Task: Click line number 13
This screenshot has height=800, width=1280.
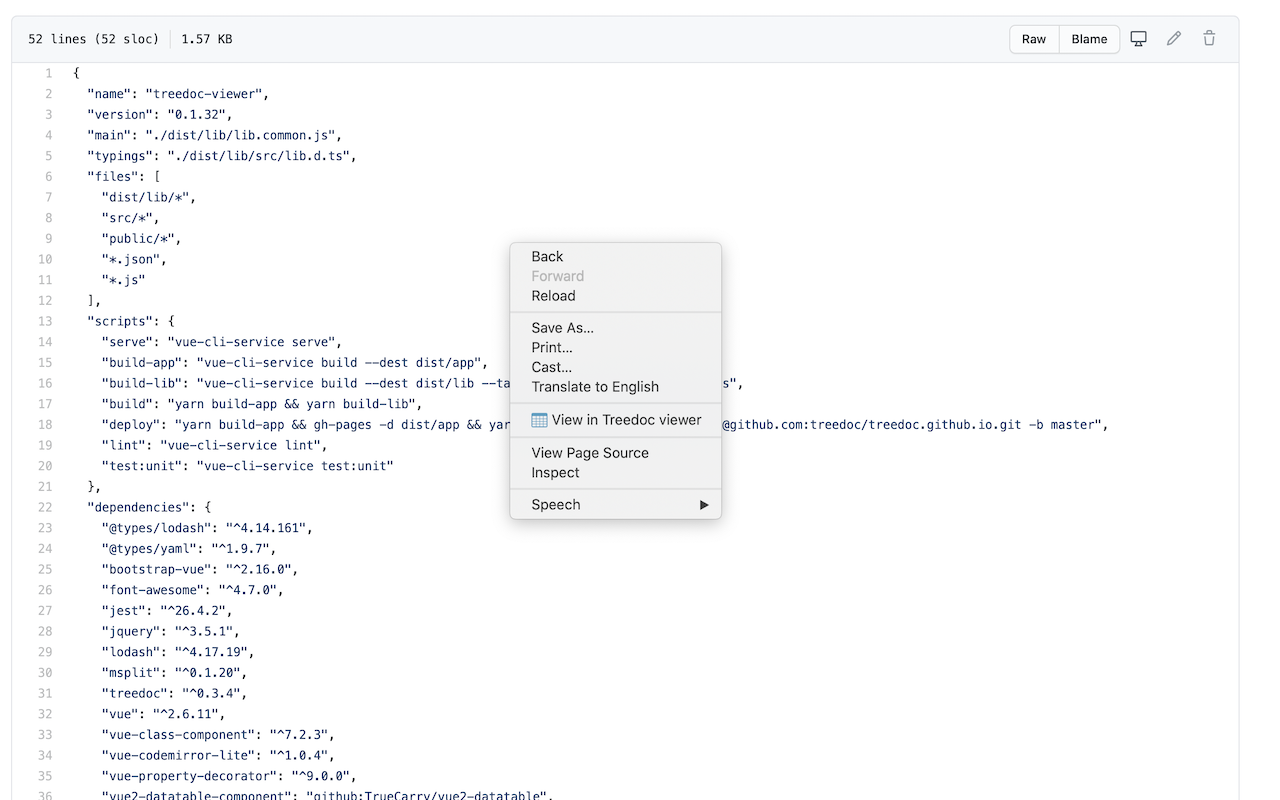Action: click(45, 321)
